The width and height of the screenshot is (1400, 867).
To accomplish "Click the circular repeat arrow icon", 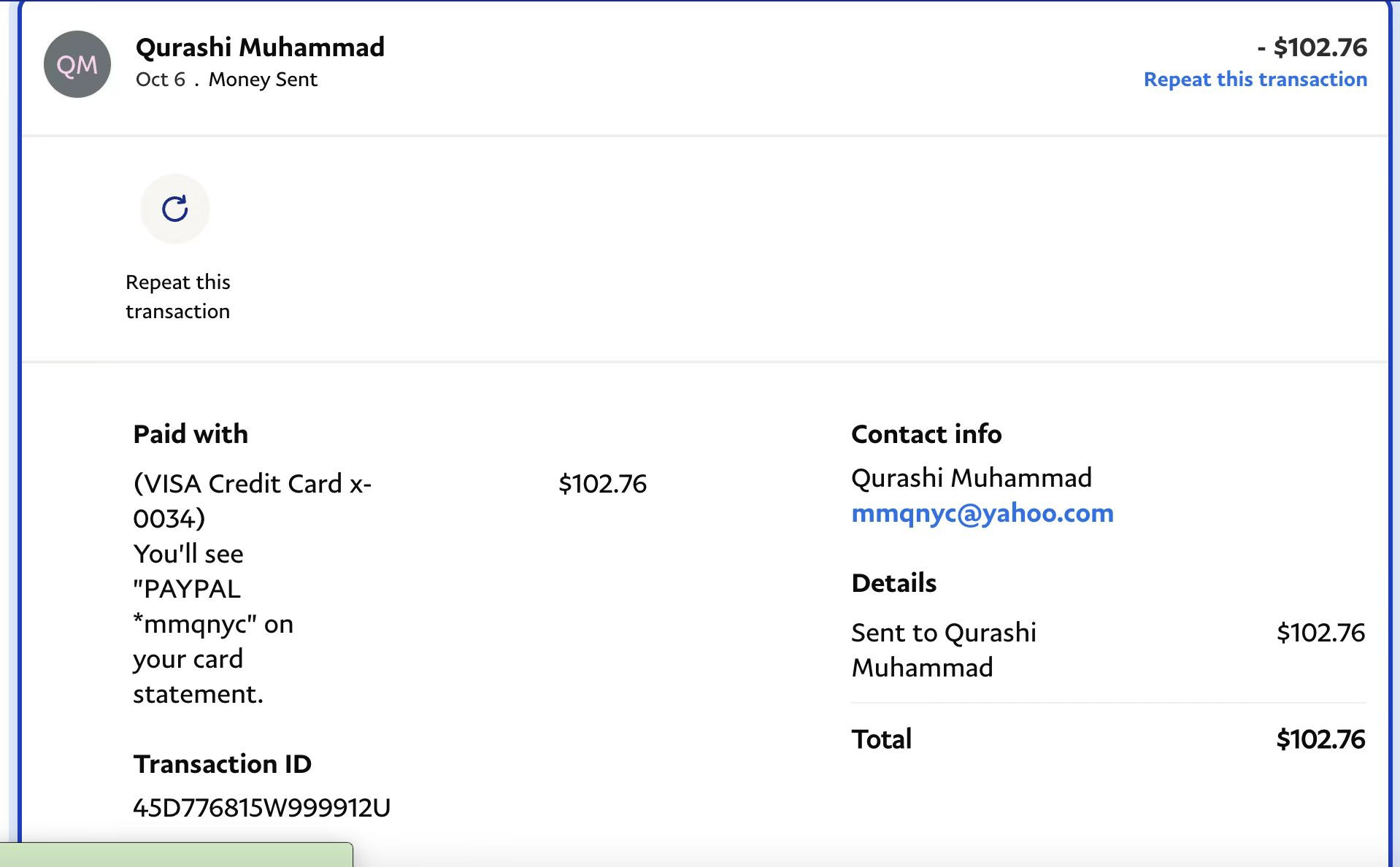I will click(175, 209).
